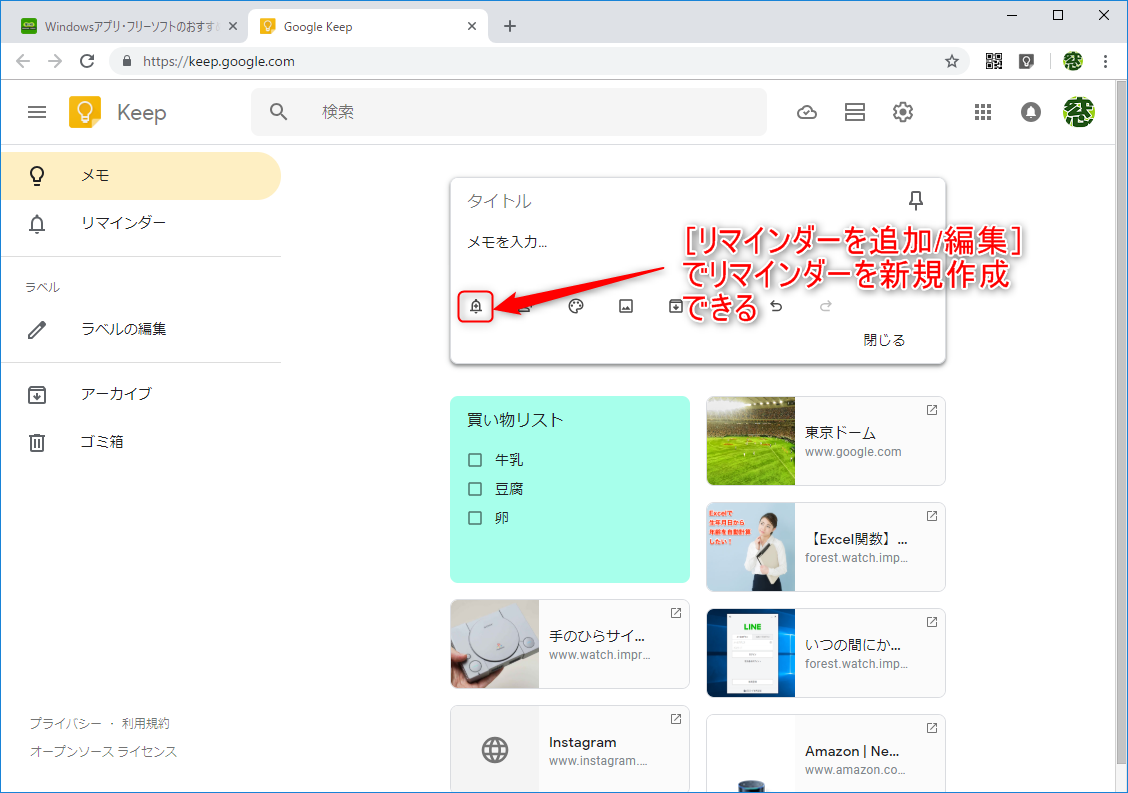Open the Google apps grid icon
This screenshot has height=793, width=1128.
(x=983, y=112)
